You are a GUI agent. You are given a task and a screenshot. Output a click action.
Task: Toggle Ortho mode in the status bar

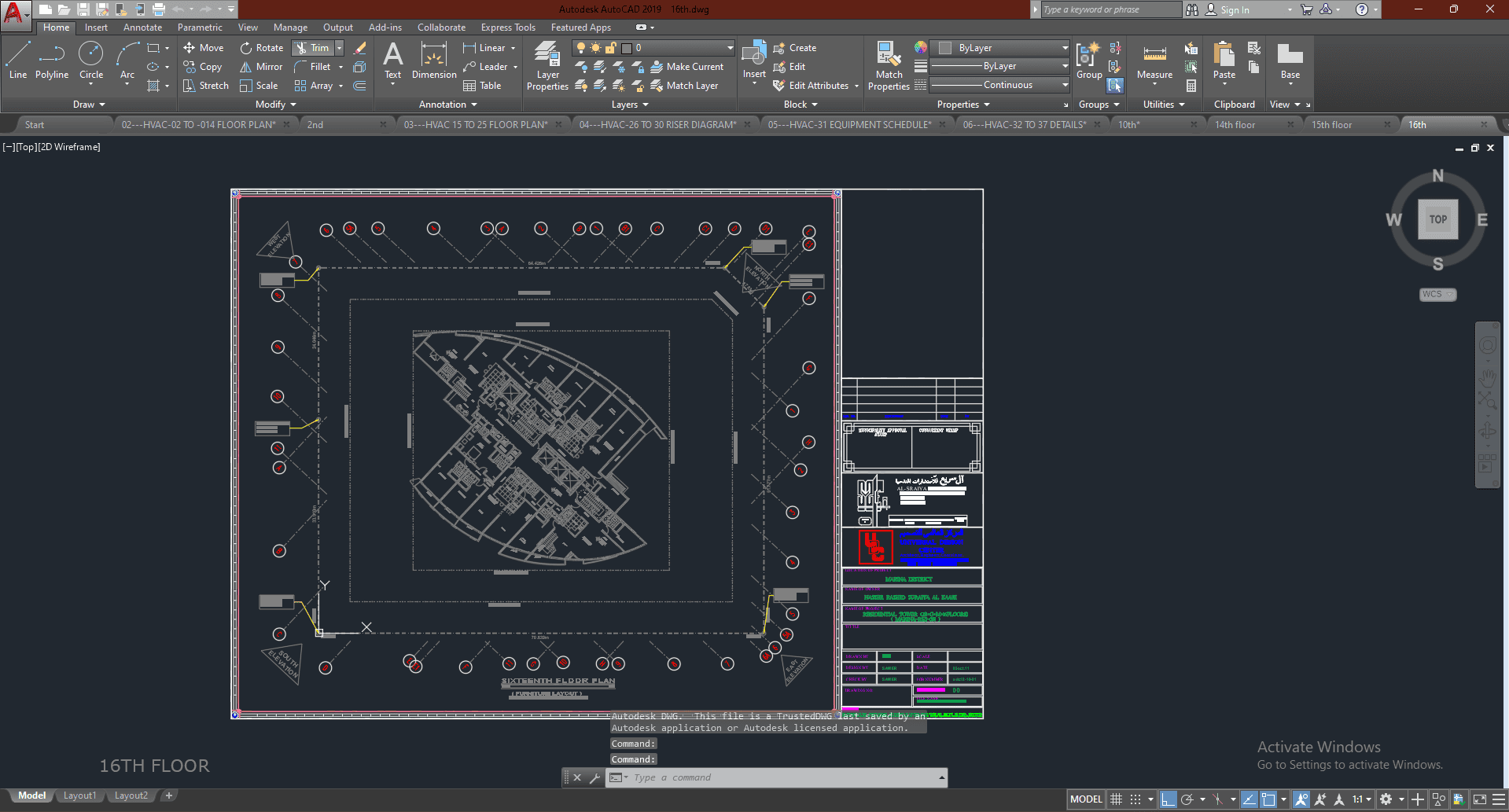pos(1169,799)
